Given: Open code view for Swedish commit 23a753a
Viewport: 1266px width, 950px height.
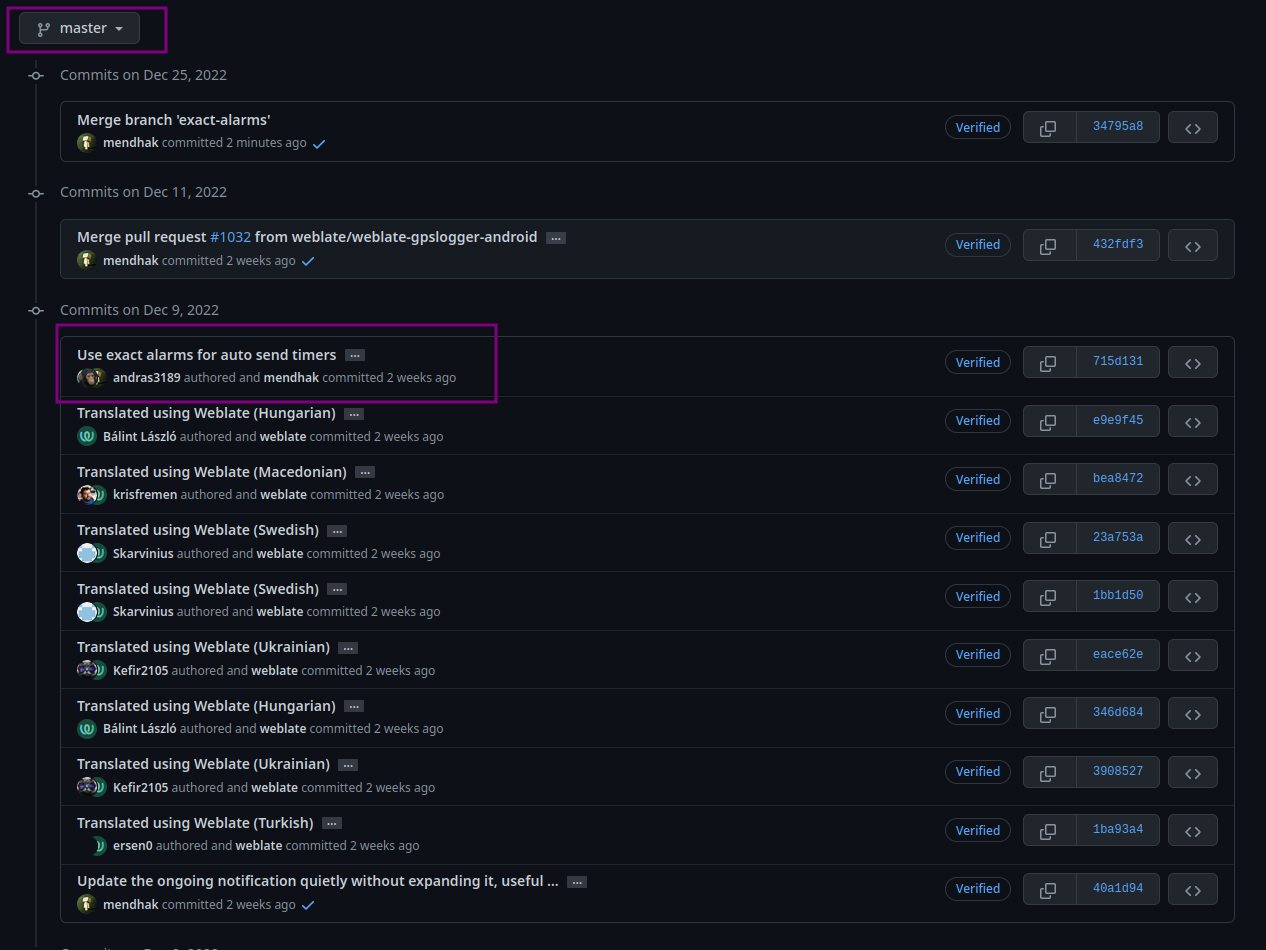Looking at the screenshot, I should 1192,538.
